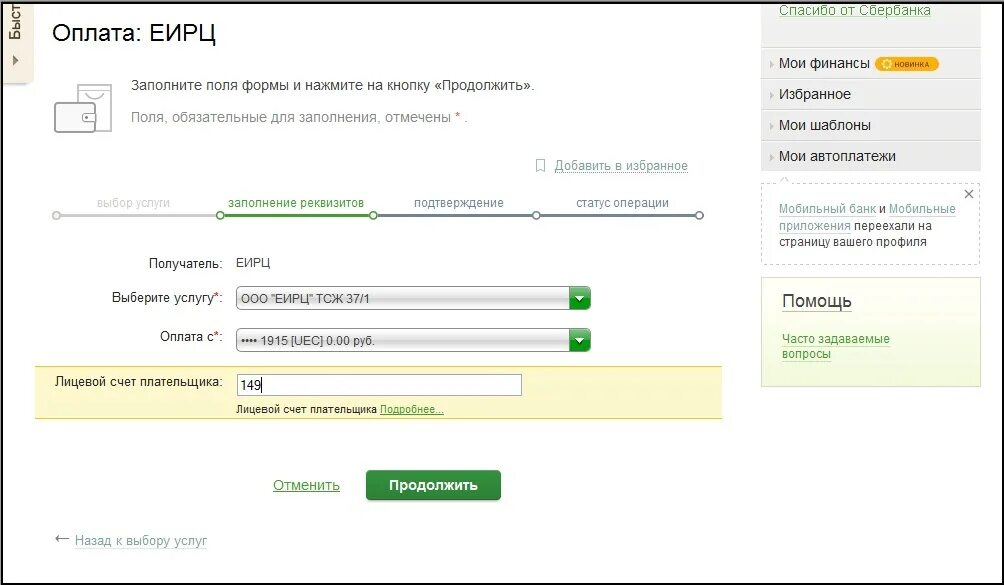The width and height of the screenshot is (1004, 585).
Task: Expand the Мои финансы menu item
Action: [x=824, y=63]
